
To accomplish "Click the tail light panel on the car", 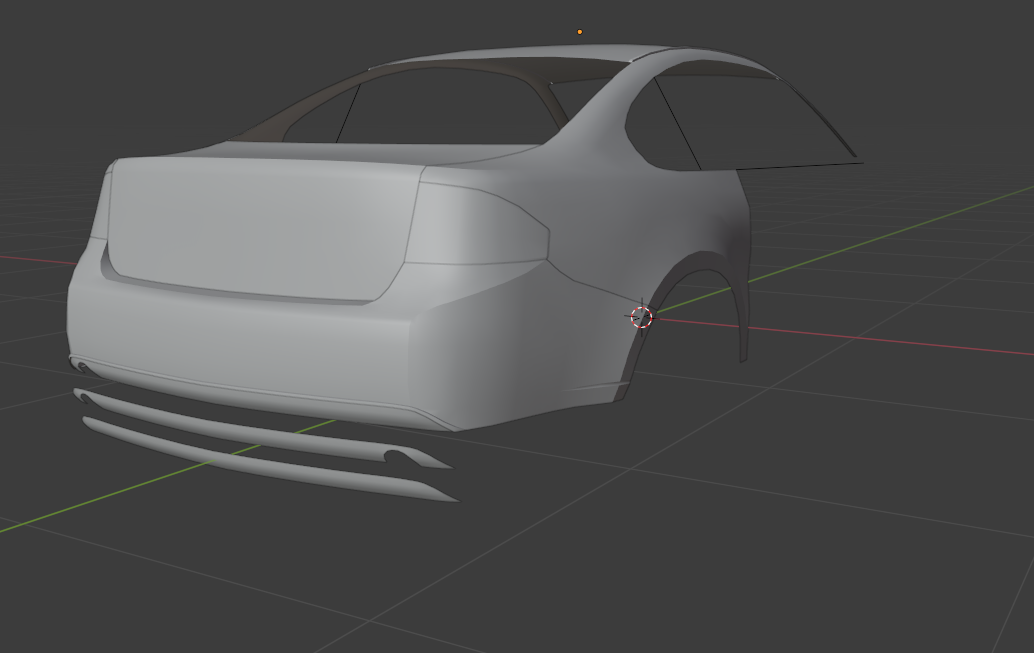I will pyautogui.click(x=478, y=224).
